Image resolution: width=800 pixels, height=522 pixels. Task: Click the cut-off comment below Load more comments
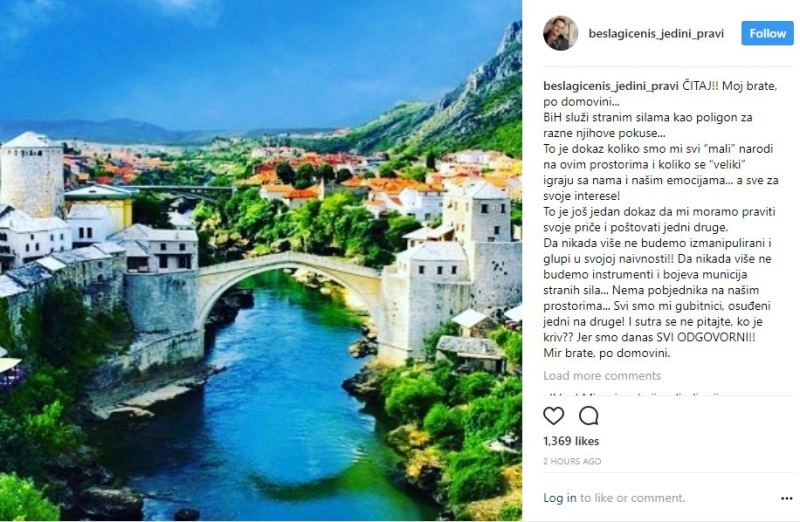[x=633, y=394]
